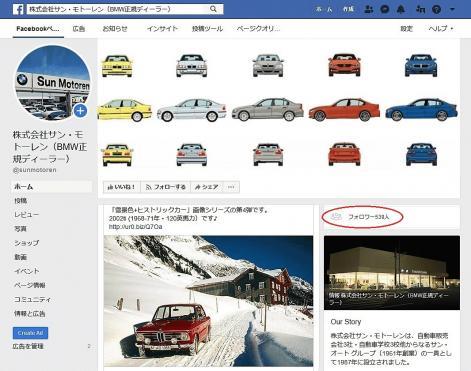This screenshot has height=371, width=471.
Task: Click inside the Facebook search field
Action: click(118, 9)
